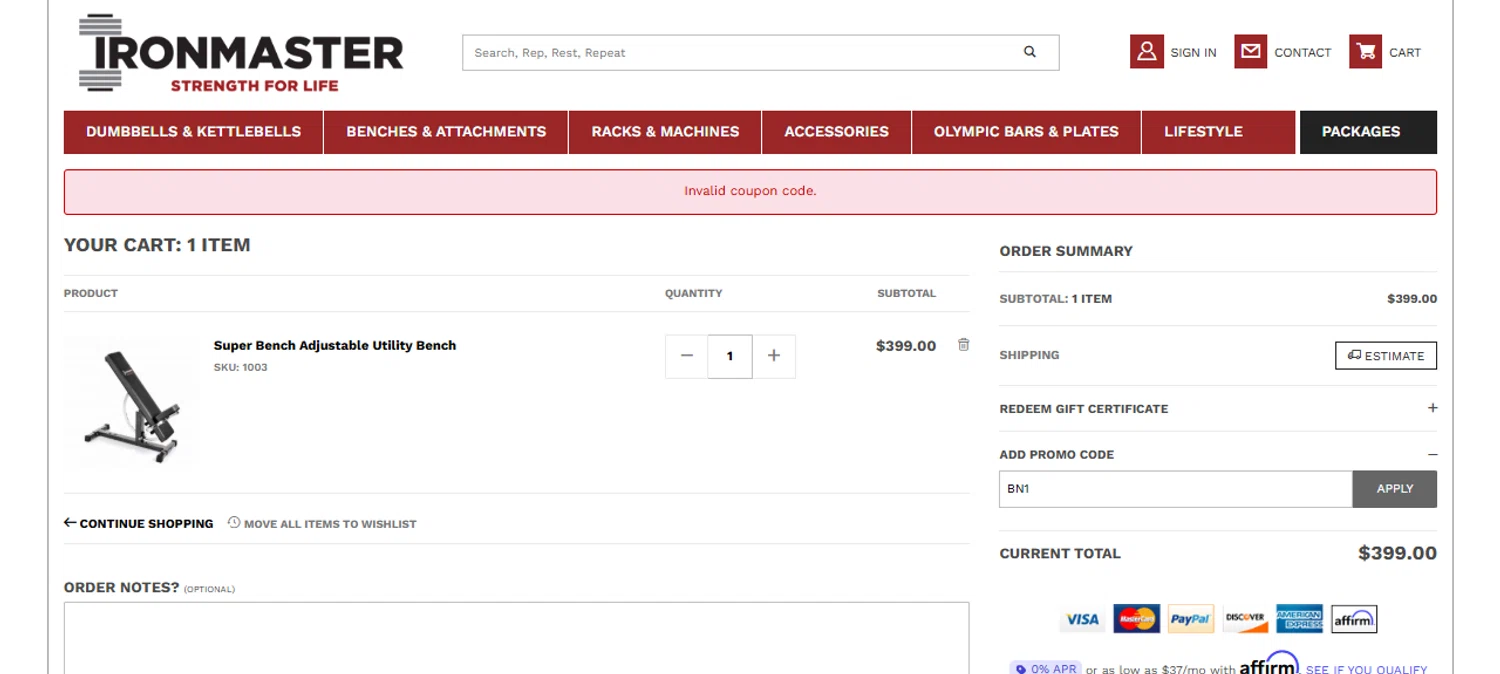
Task: Click the Sign In user icon
Action: [x=1147, y=52]
